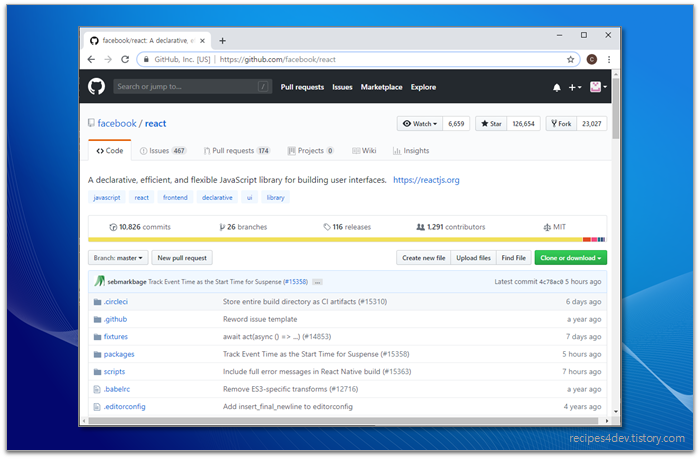The image size is (700, 460).
Task: View the 1,291 contributors link
Action: [x=450, y=227]
